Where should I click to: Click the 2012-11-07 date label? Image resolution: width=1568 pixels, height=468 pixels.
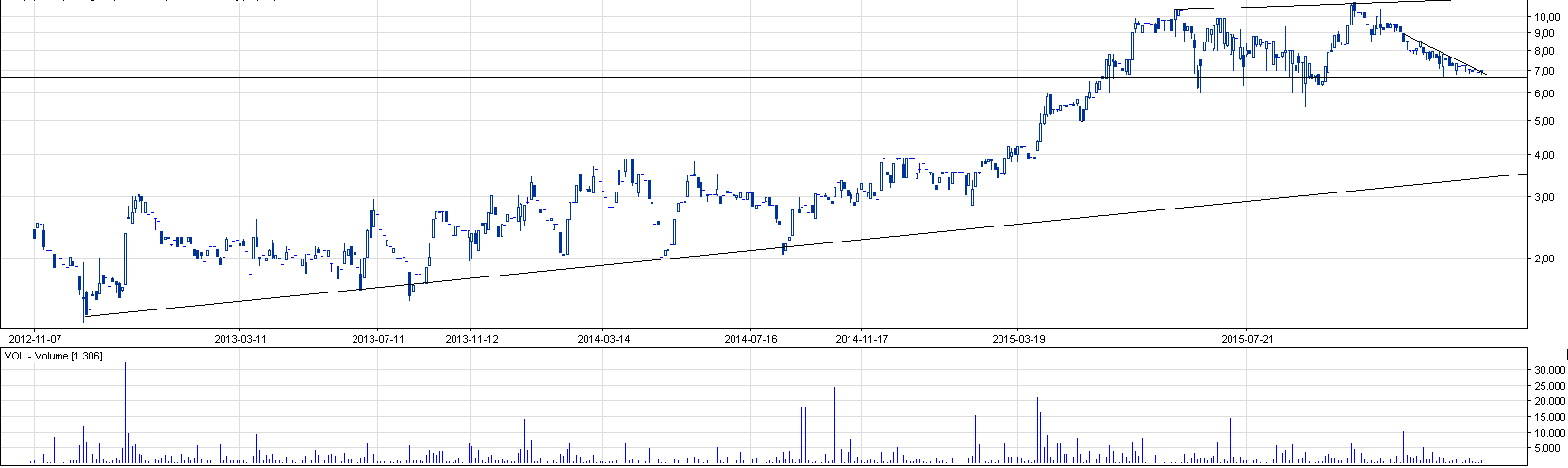coord(35,338)
